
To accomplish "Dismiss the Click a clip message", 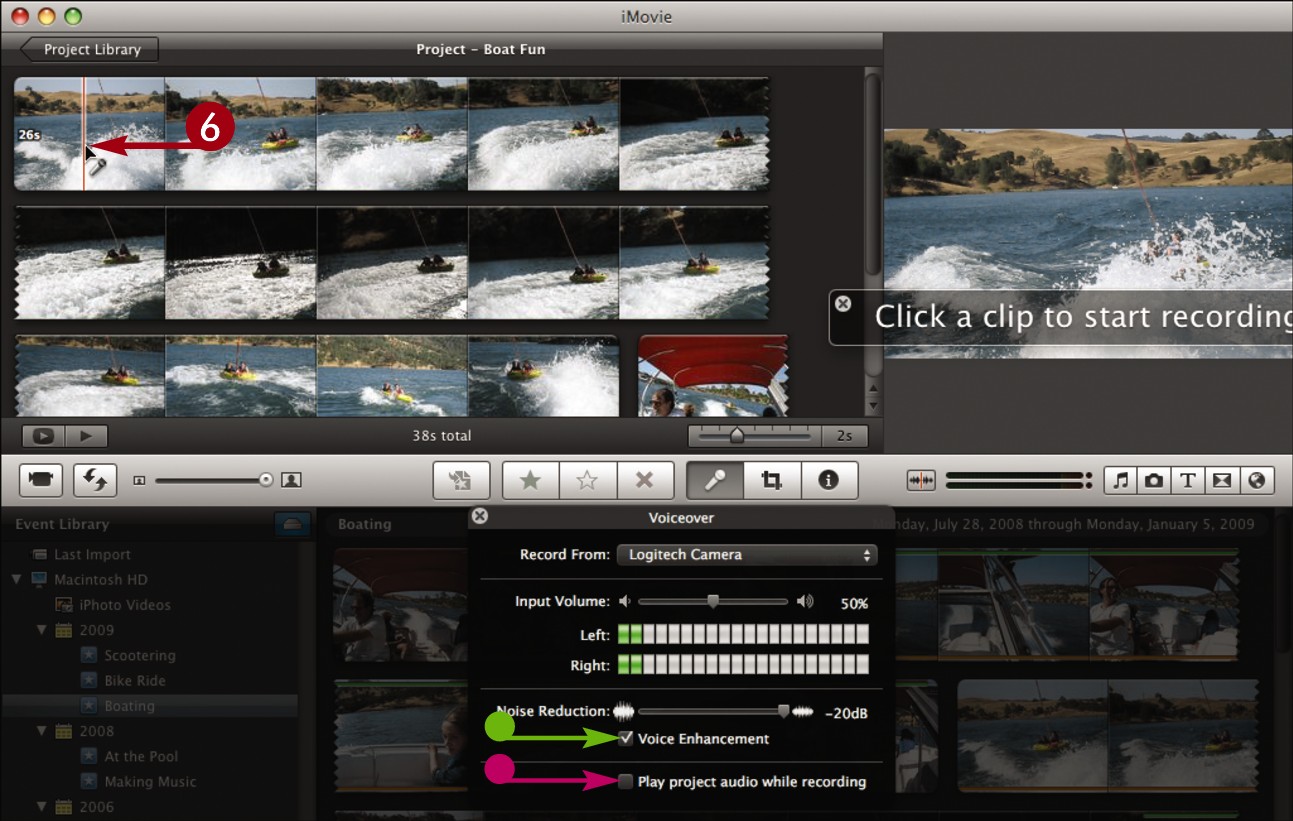I will [843, 302].
